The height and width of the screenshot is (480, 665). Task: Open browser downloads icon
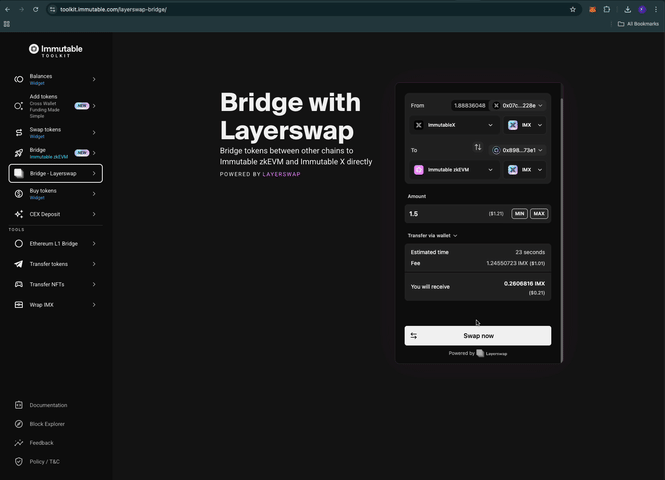pyautogui.click(x=628, y=9)
